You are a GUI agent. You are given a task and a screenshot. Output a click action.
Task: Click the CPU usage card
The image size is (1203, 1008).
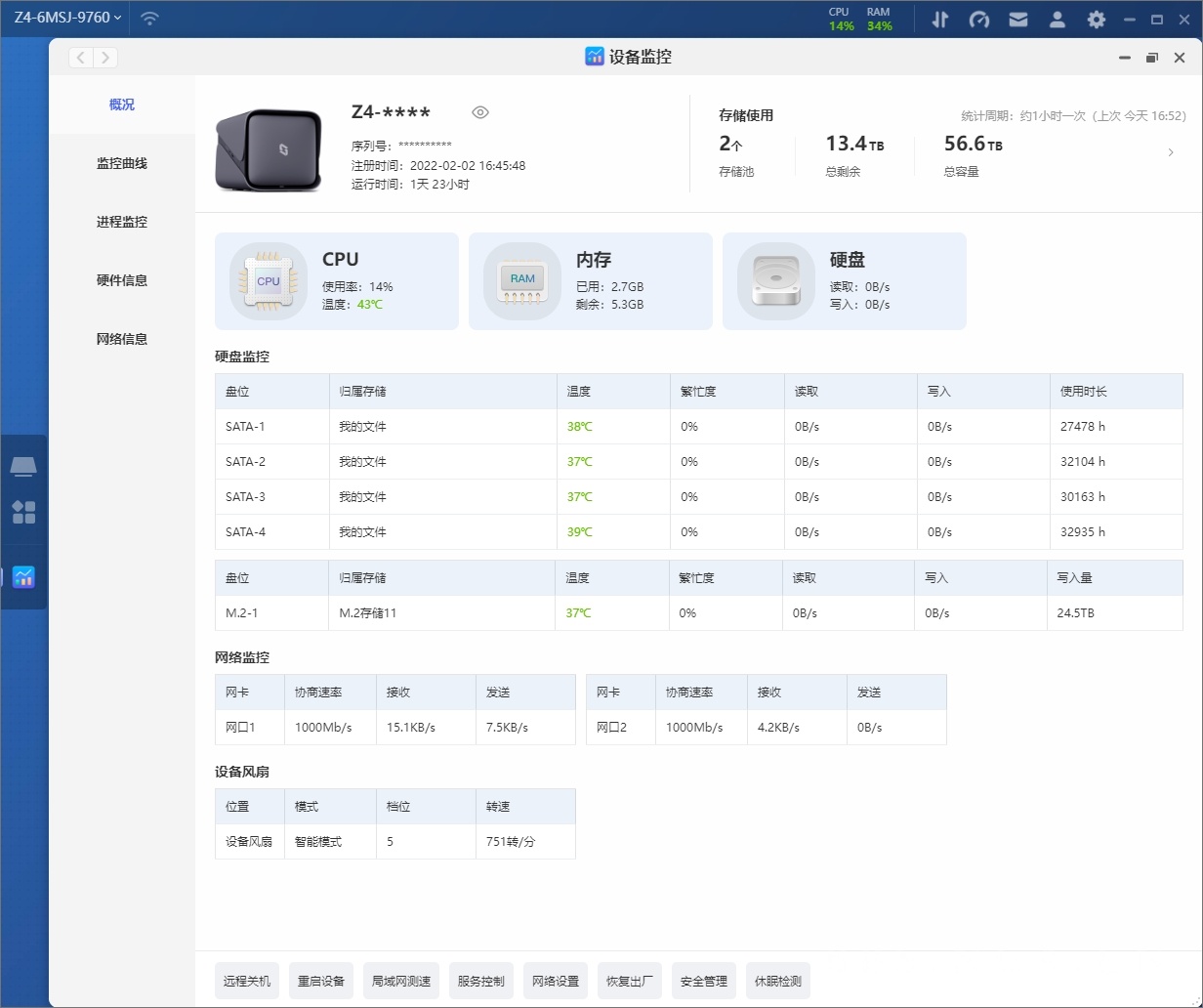click(336, 281)
